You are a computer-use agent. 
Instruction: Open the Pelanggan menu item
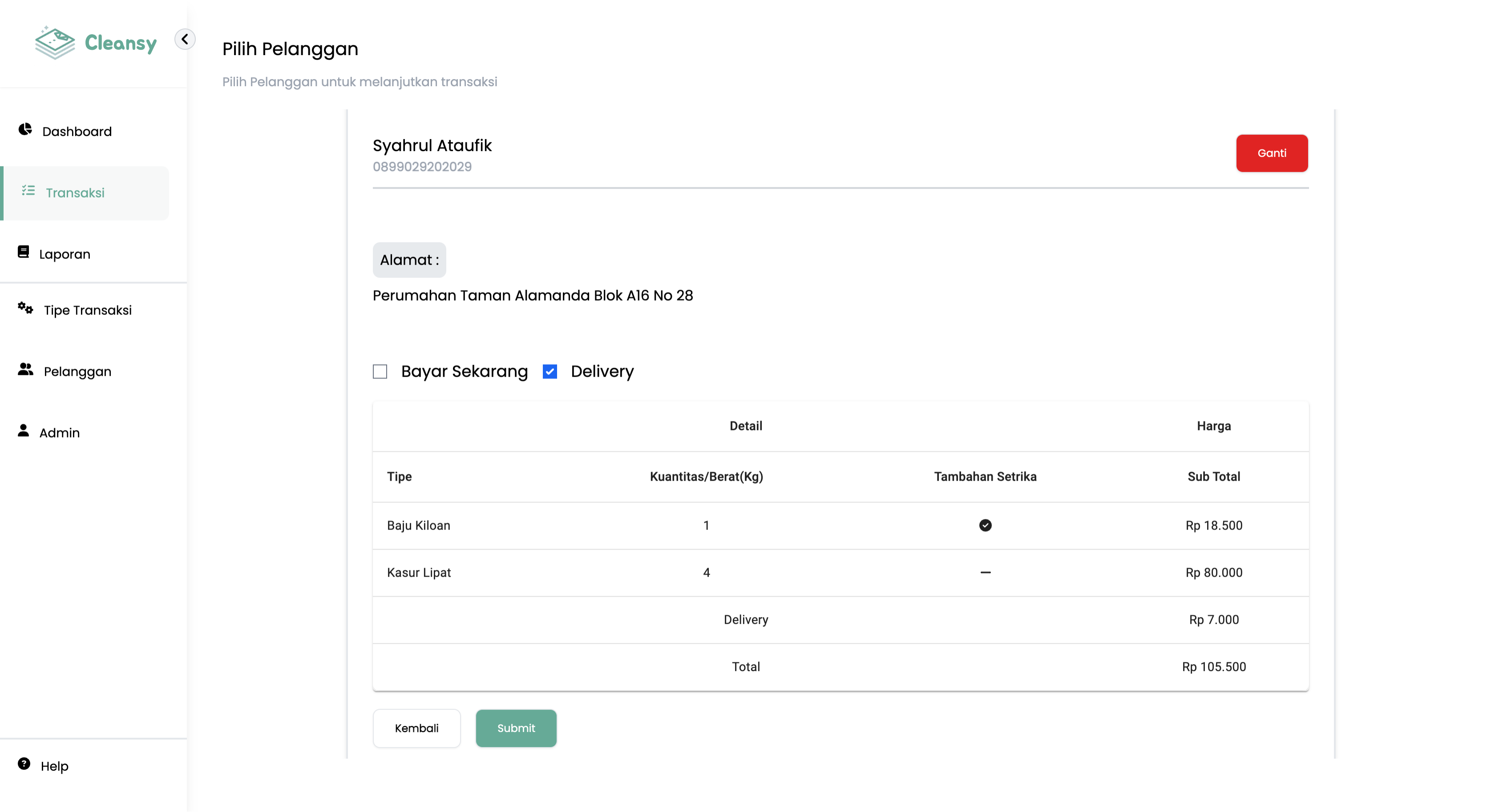(x=78, y=372)
